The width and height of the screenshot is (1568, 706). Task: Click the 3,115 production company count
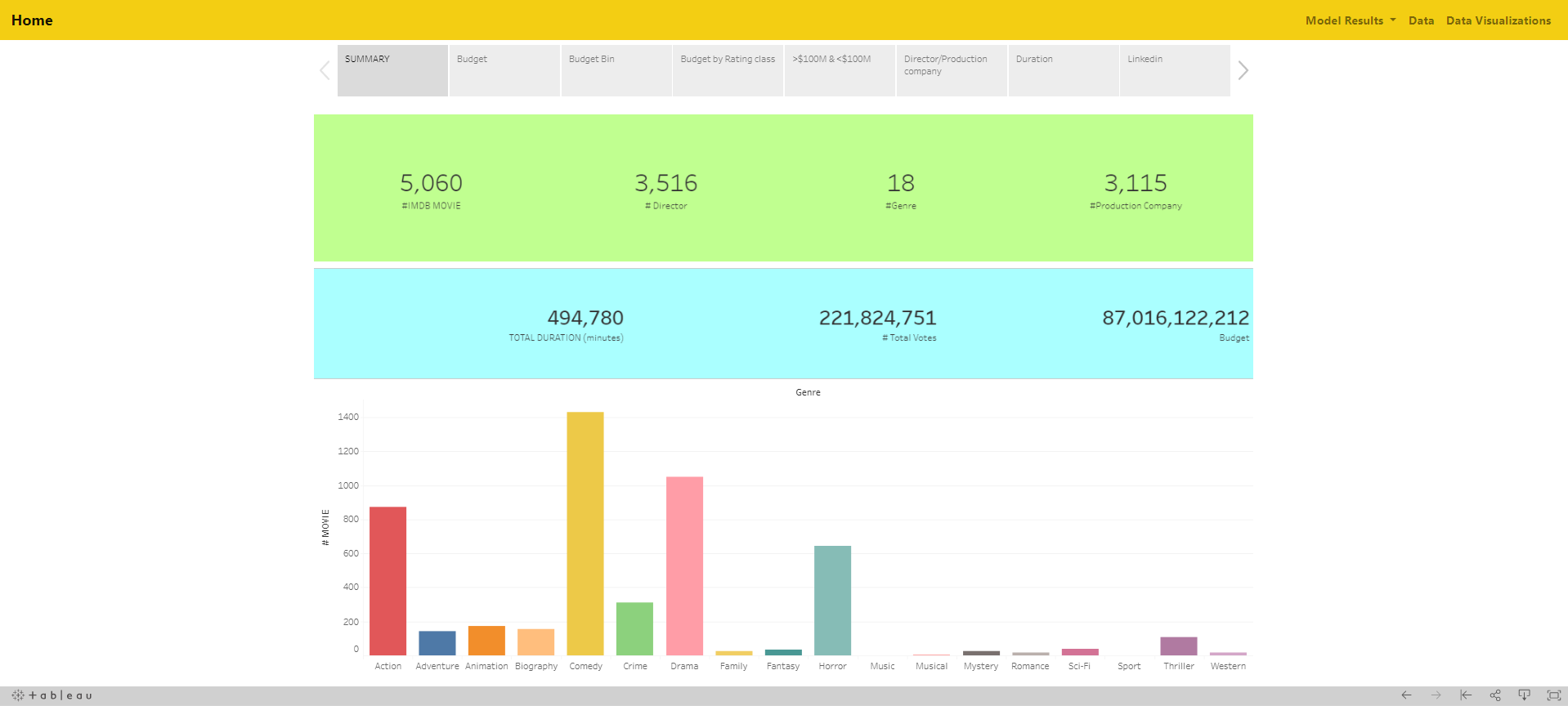point(1136,183)
